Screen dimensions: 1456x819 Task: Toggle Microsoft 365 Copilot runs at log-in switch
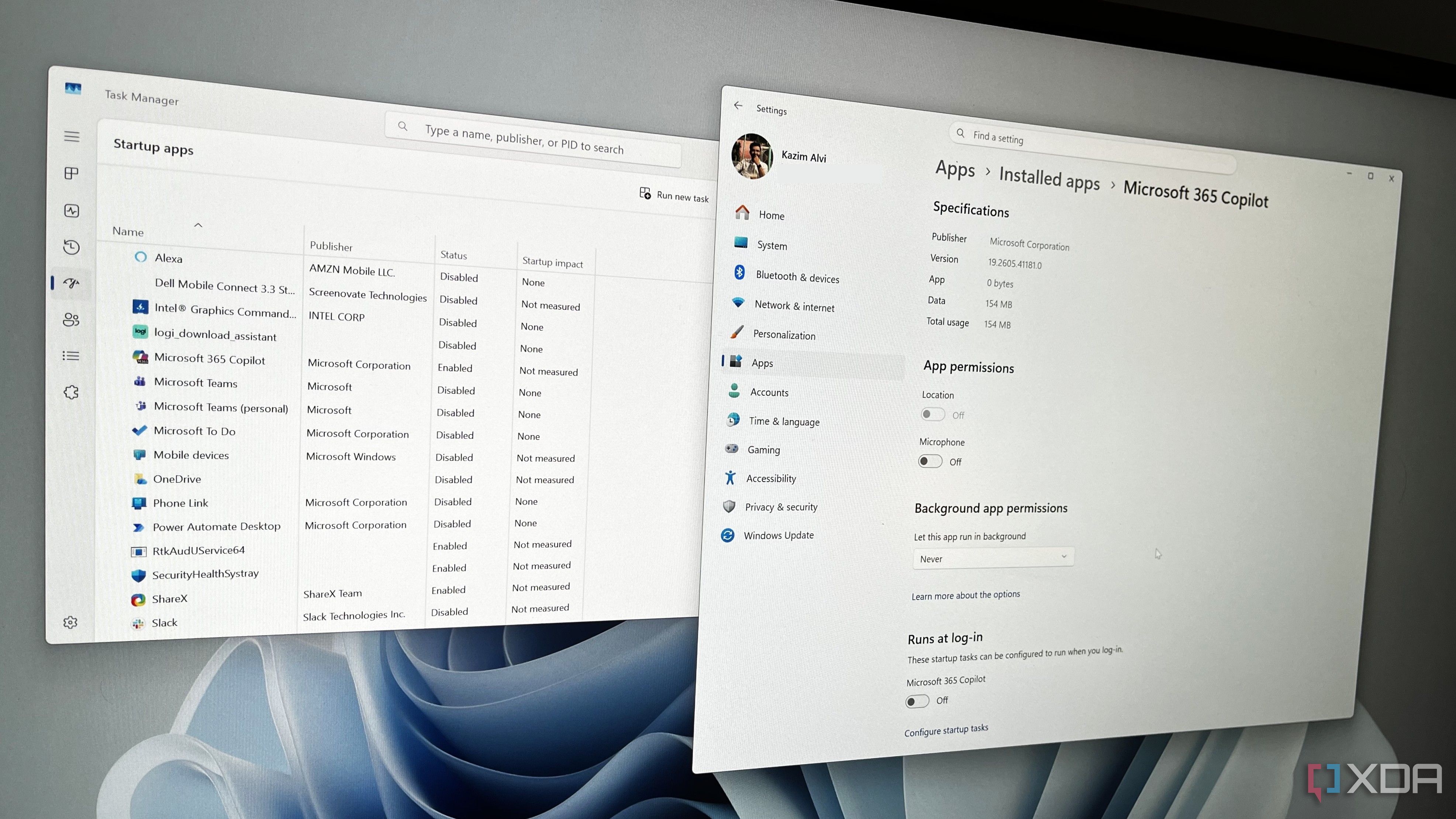[917, 701]
